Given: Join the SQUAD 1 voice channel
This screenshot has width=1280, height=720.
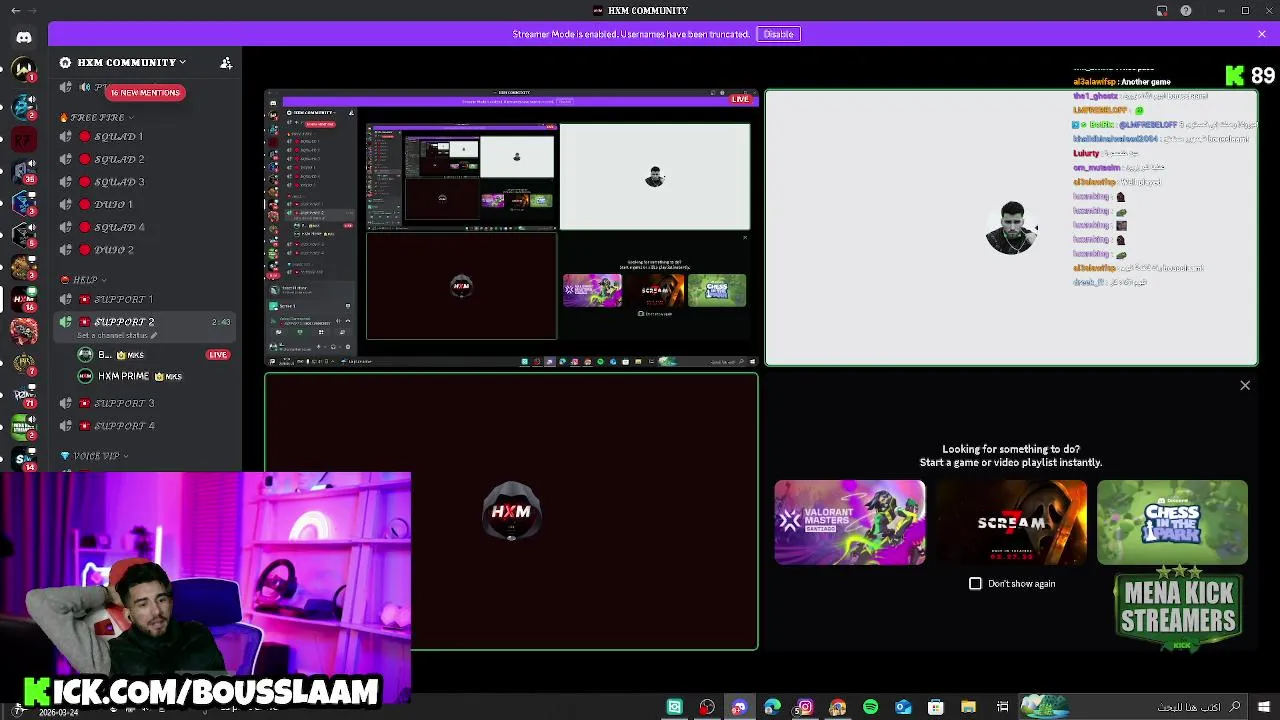Looking at the screenshot, I should click(x=147, y=137).
